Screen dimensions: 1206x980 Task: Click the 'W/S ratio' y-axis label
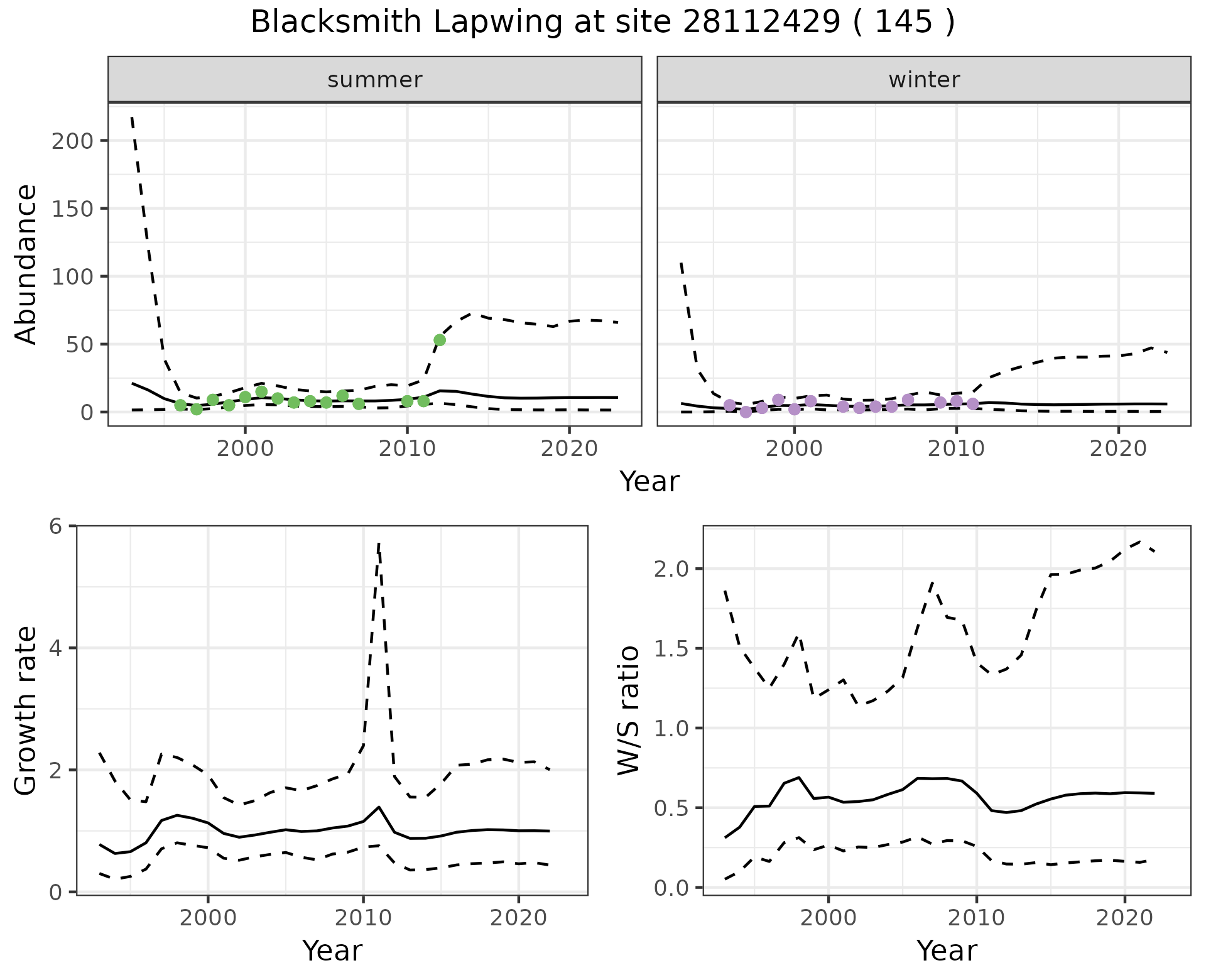click(x=629, y=710)
